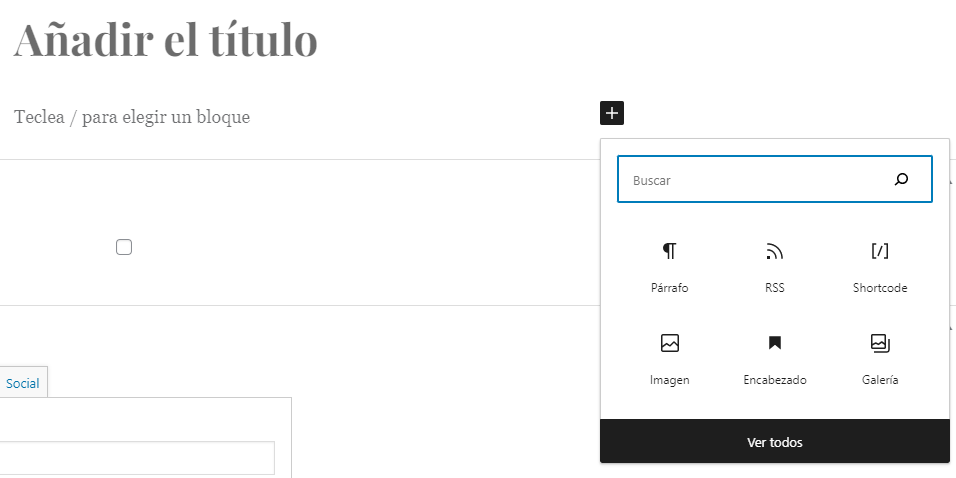Click the 'Párrafo' text label

pyautogui.click(x=669, y=288)
